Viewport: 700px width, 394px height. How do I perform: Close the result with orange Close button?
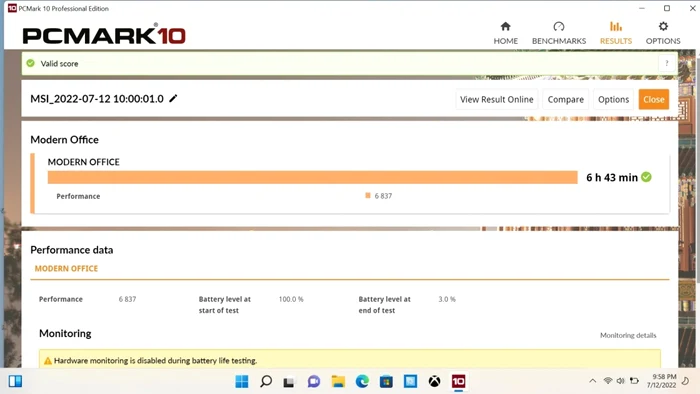(x=654, y=100)
